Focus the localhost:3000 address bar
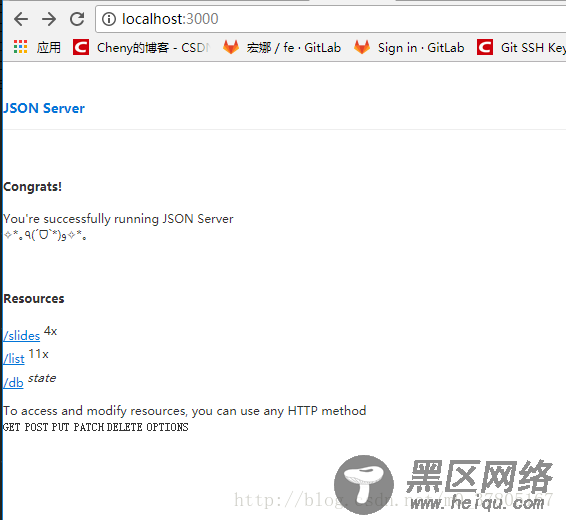 (330, 19)
